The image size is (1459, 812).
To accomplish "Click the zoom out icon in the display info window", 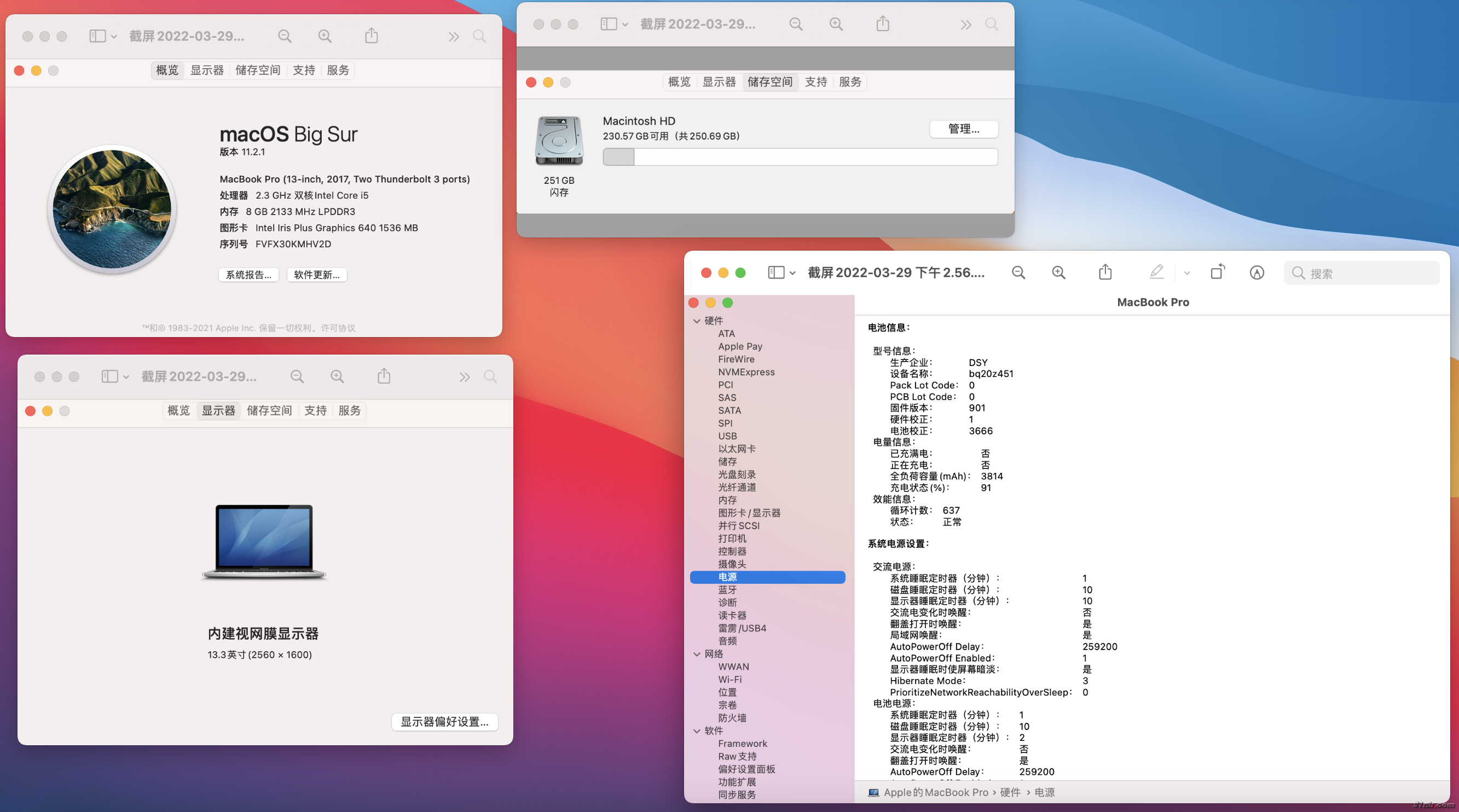I will coord(297,375).
